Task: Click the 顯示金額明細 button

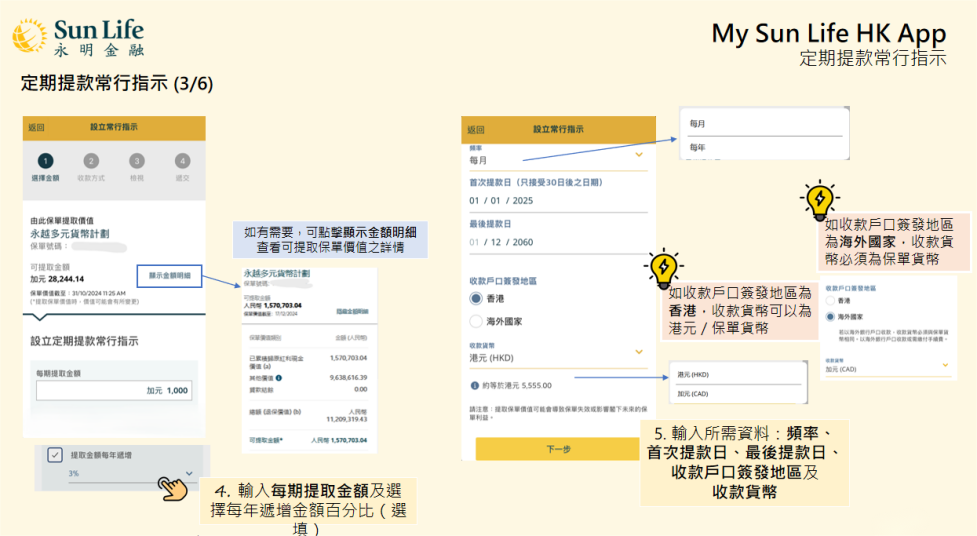Action: (169, 275)
